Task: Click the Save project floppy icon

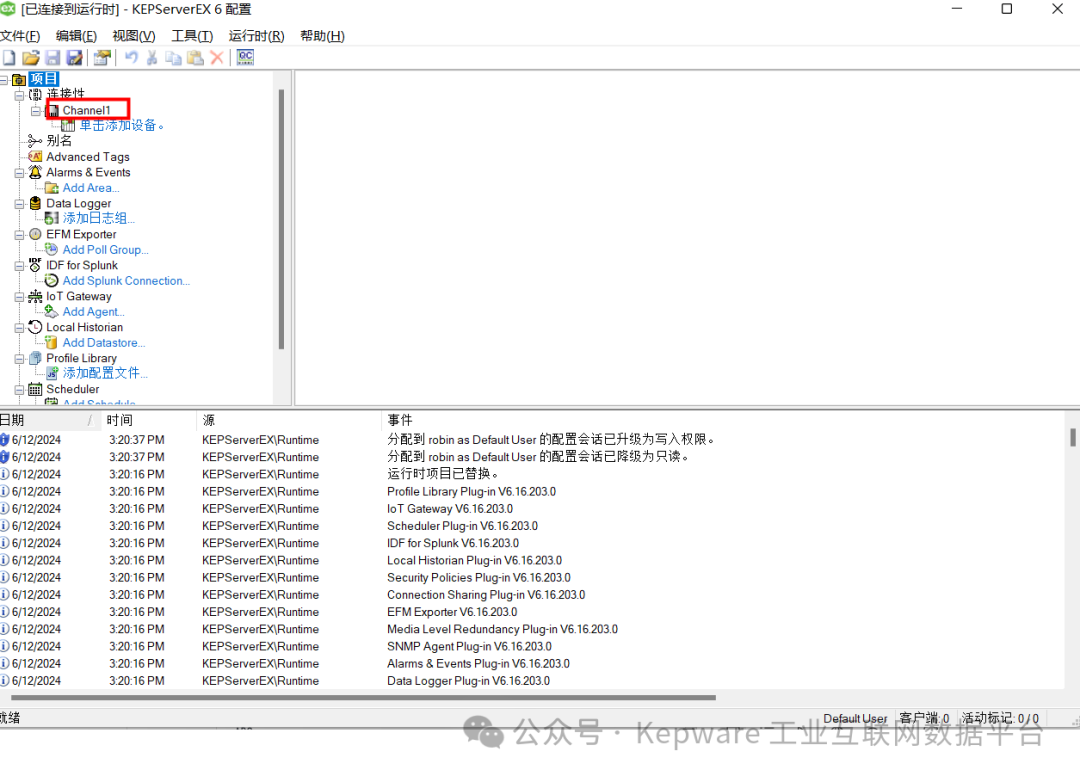Action: [x=53, y=58]
